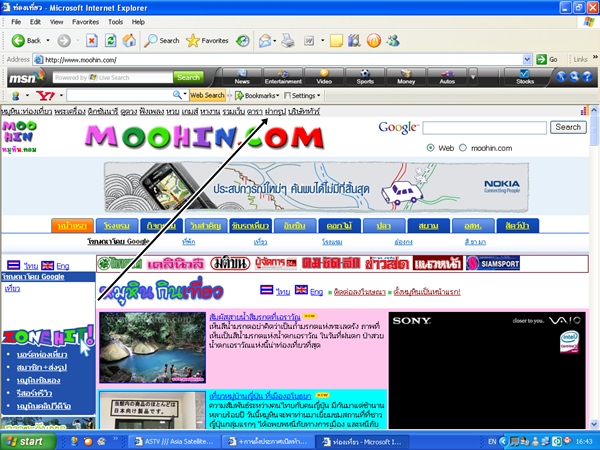The image size is (600, 450).
Task: Open the Favorites menu
Action: (84, 21)
